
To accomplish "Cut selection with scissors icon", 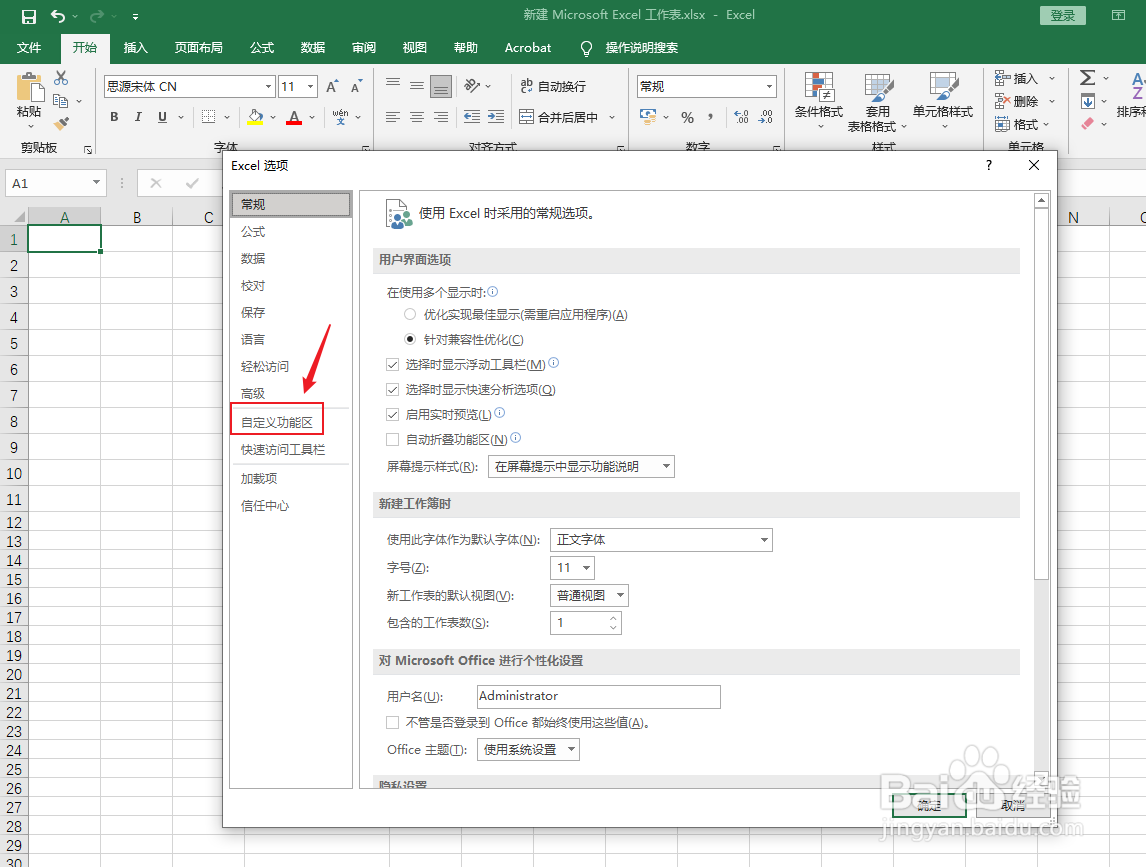I will coord(61,77).
